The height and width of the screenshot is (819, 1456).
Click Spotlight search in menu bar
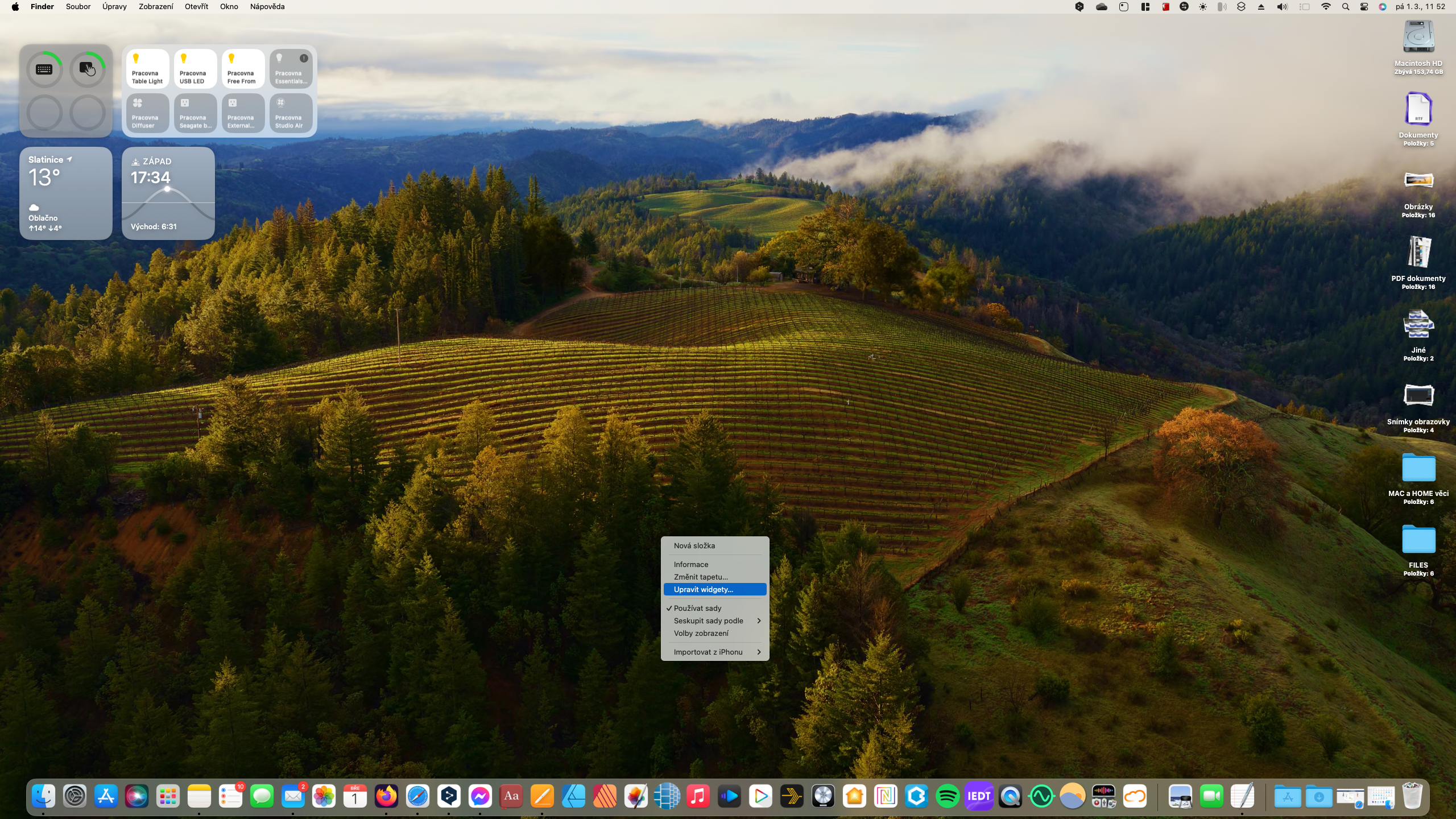point(1345,7)
